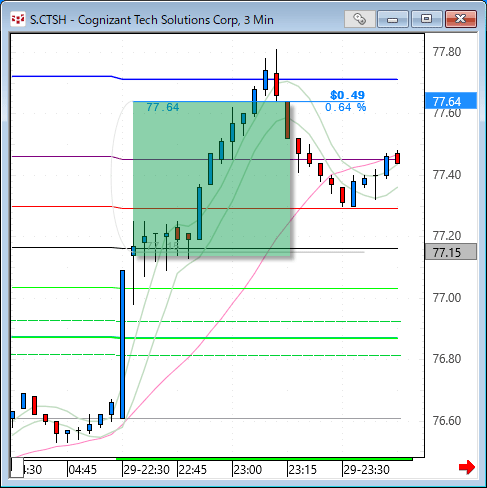Click the 77.00 price scale label
The height and width of the screenshot is (488, 487).
(447, 297)
